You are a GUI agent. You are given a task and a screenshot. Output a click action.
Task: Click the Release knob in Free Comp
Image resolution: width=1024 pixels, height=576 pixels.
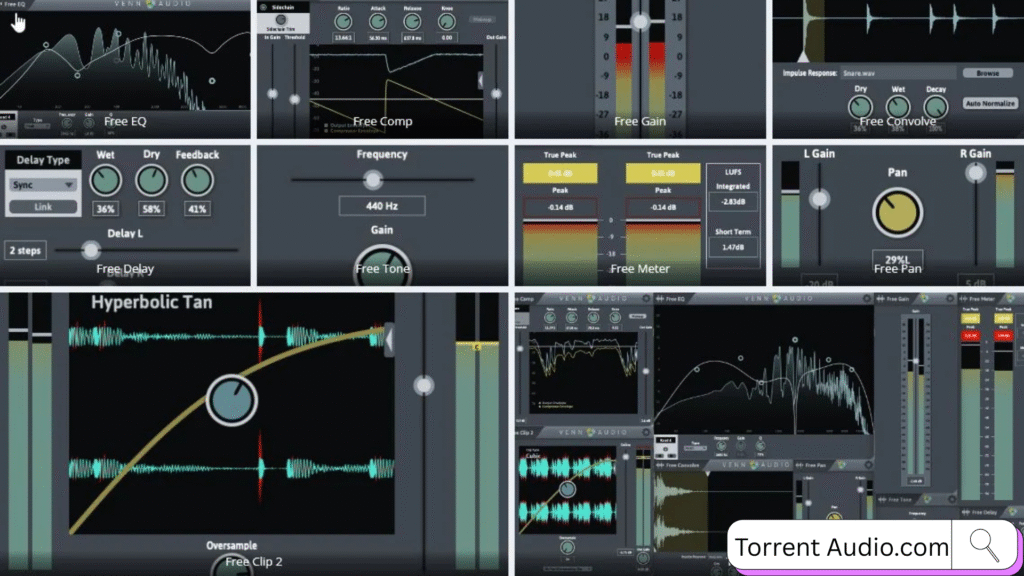[414, 22]
